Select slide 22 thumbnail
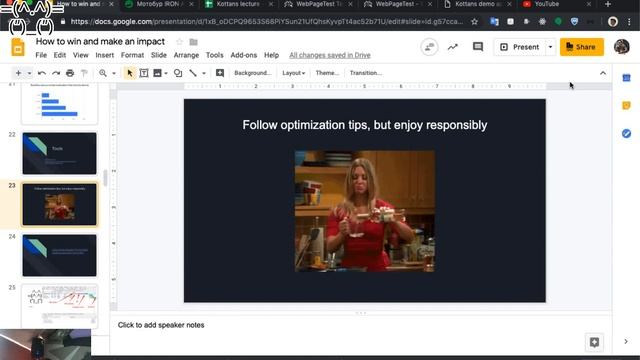Screen dimensions: 640x360 [x=60, y=153]
